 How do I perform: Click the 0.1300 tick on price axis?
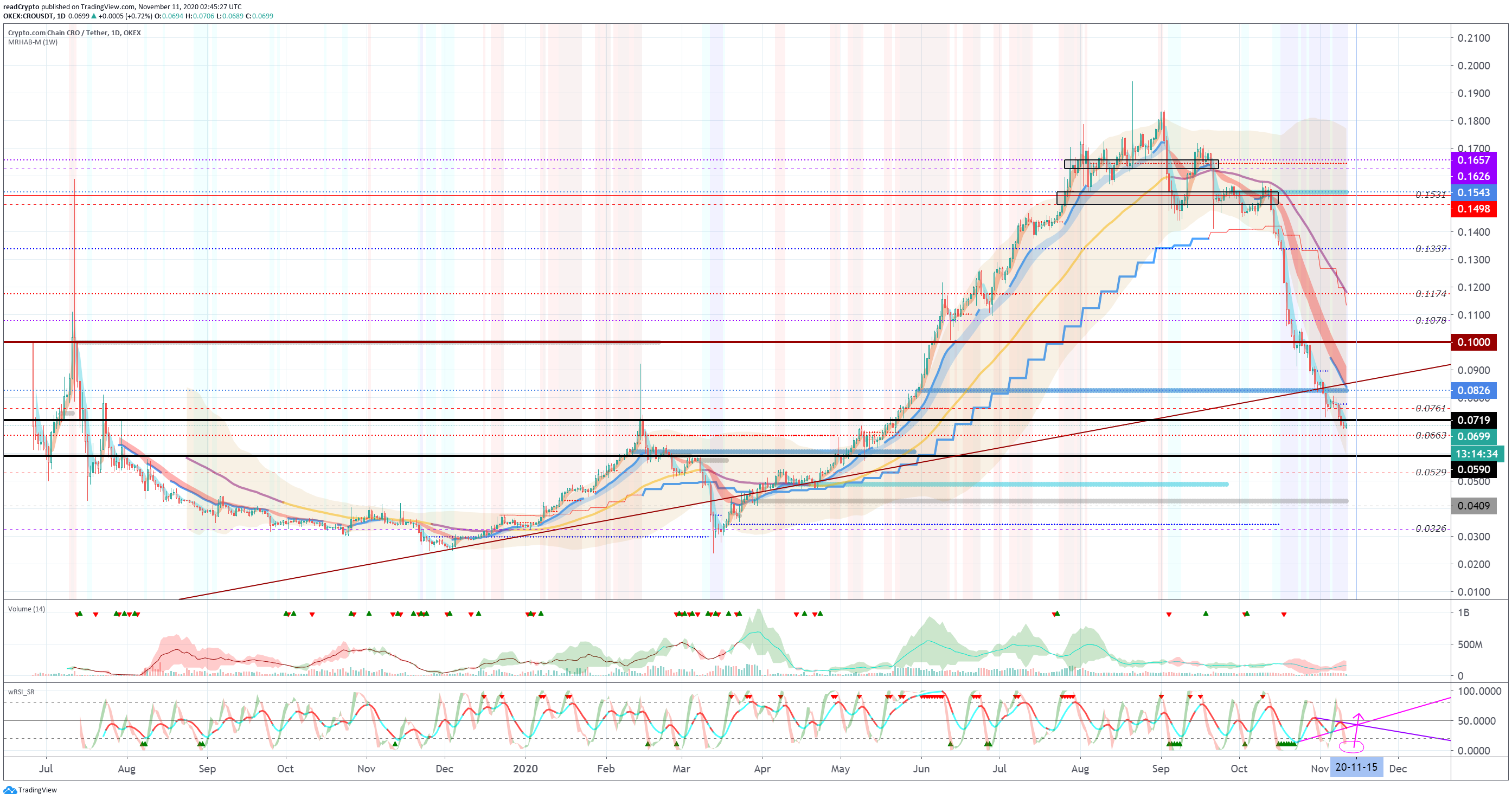point(1474,260)
